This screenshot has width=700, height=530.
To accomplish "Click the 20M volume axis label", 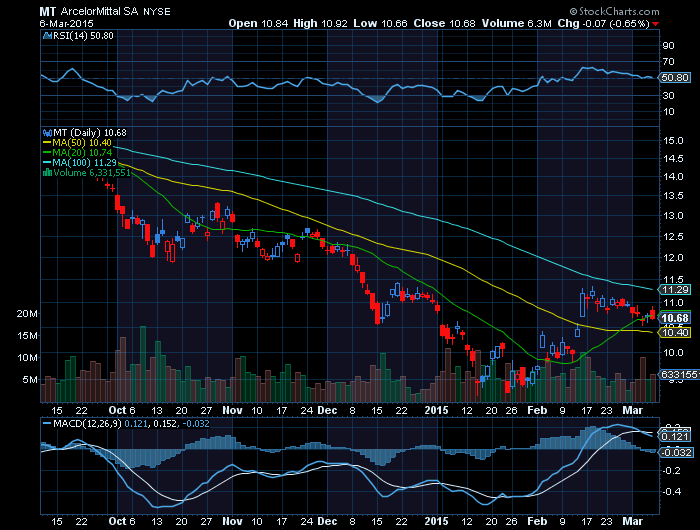I will coord(27,313).
